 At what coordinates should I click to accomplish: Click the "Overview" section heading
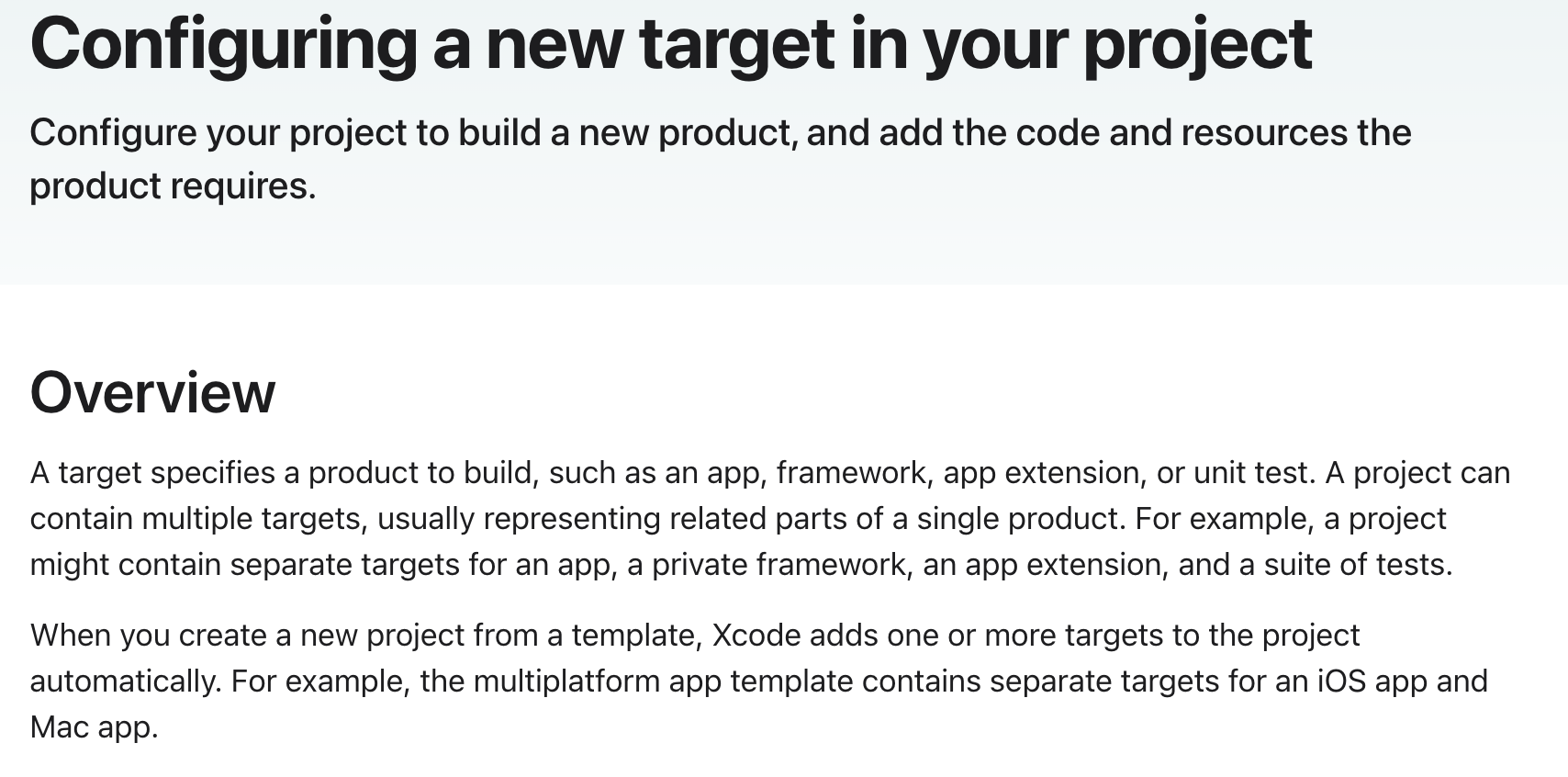pyautogui.click(x=152, y=393)
